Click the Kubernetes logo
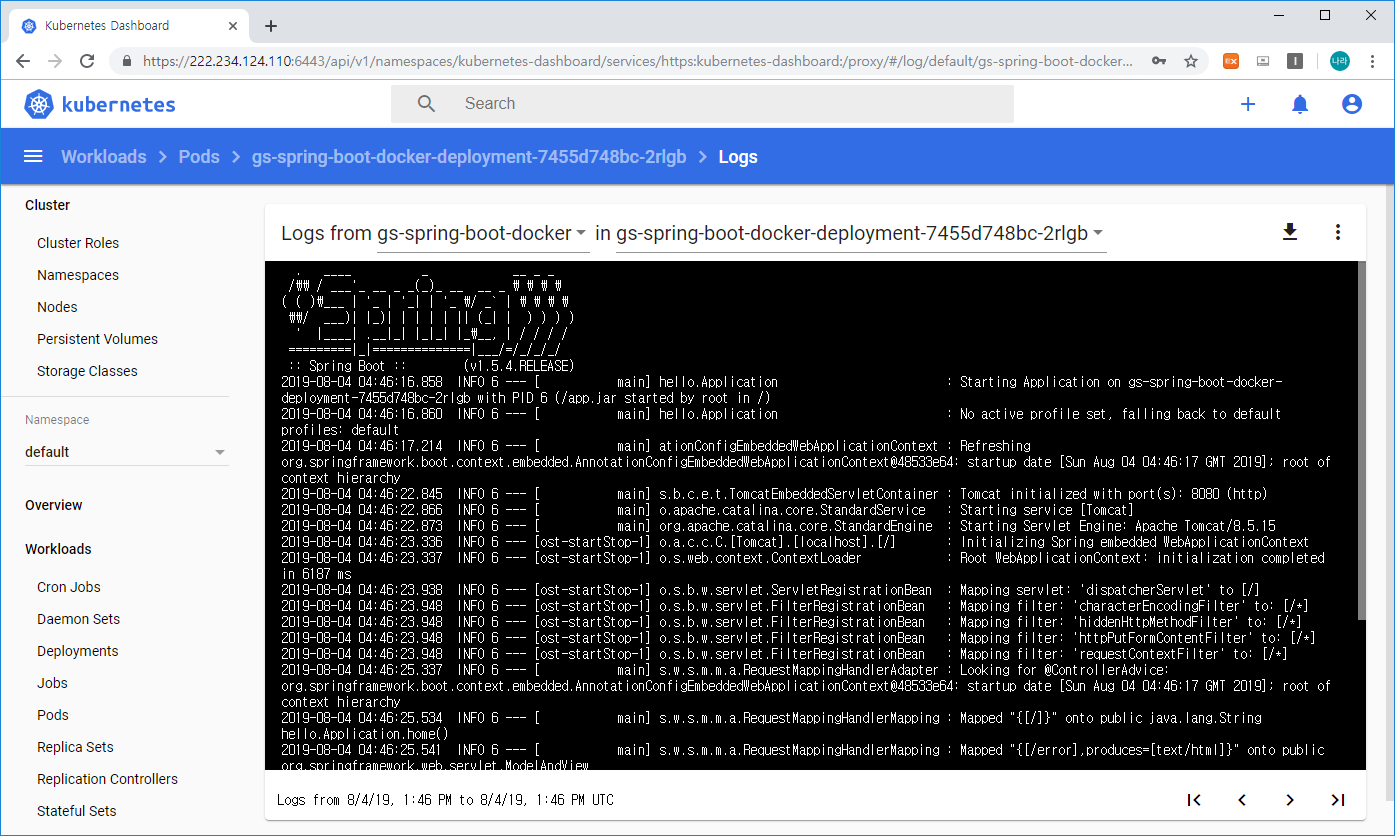The height and width of the screenshot is (836, 1395). tap(100, 104)
